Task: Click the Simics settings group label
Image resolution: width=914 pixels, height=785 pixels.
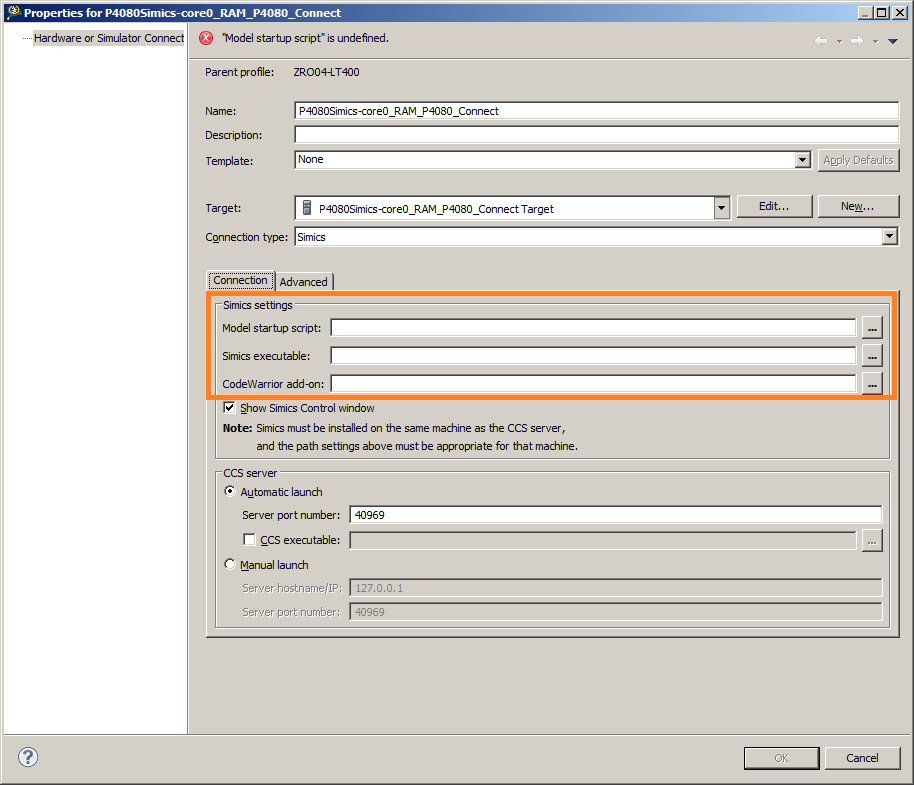Action: (258, 305)
